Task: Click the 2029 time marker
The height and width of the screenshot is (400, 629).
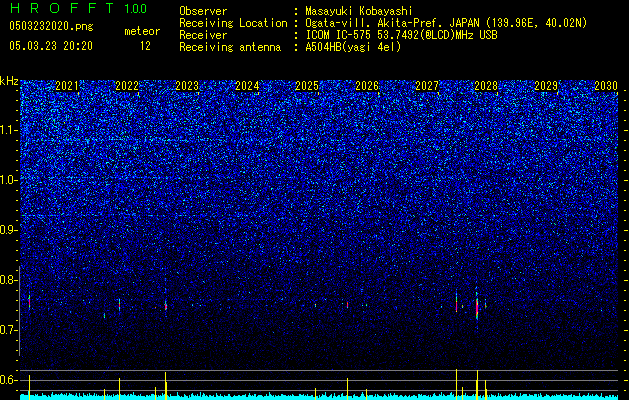Action: coord(546,86)
